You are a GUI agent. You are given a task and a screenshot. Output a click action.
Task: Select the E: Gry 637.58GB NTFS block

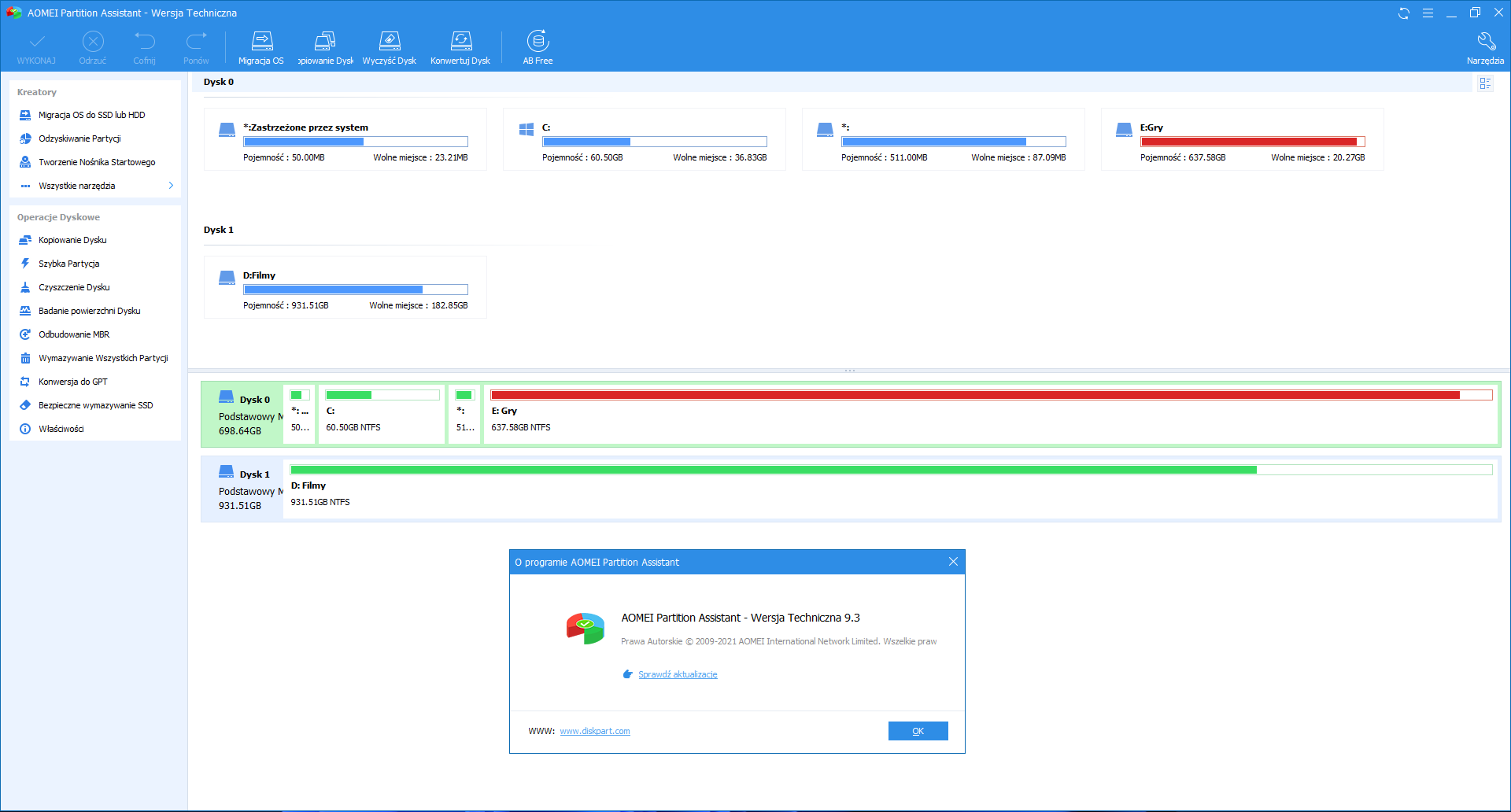point(991,415)
